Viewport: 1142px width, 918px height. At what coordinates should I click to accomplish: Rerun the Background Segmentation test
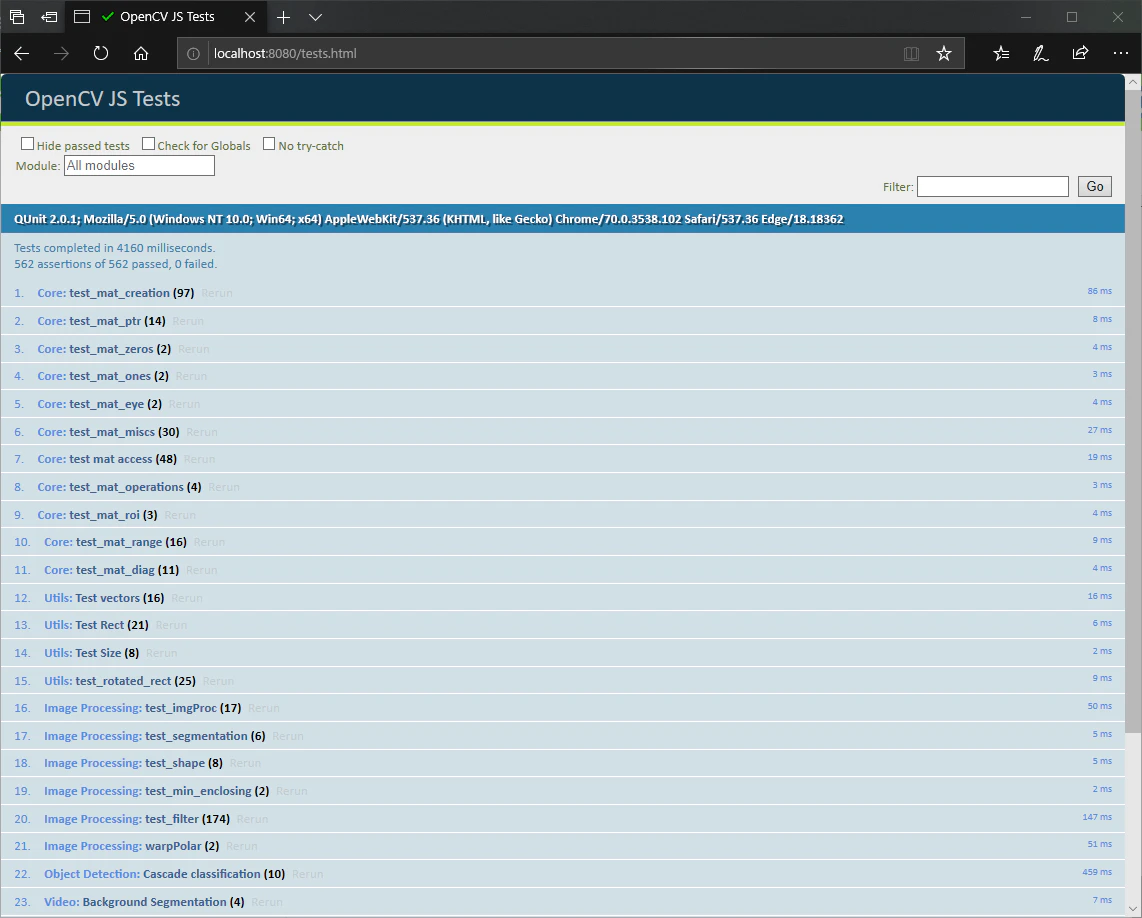click(x=267, y=902)
